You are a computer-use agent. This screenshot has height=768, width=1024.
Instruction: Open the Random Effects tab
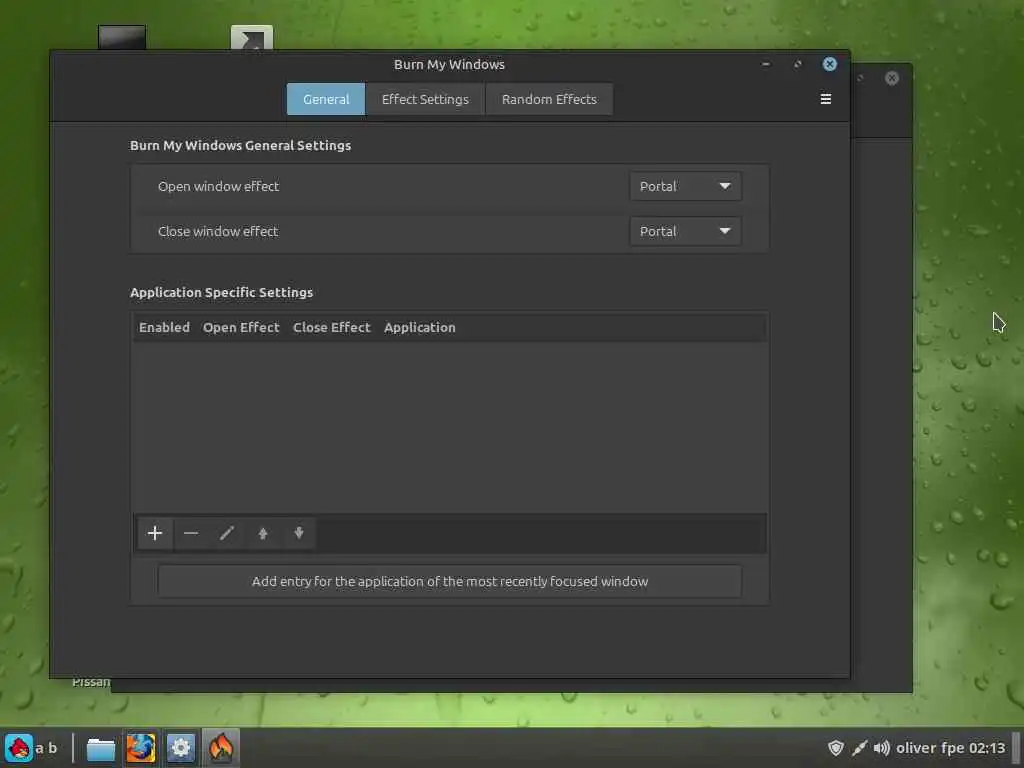point(549,99)
